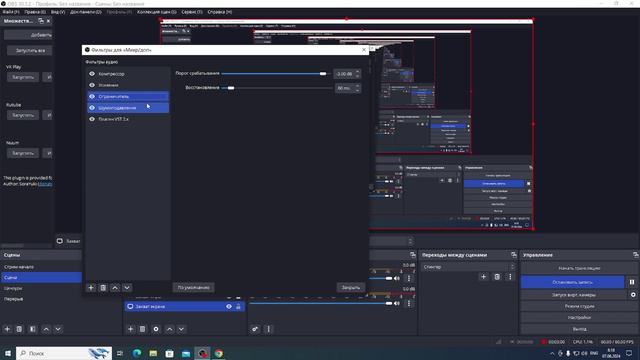Delete scene transition with trash icon
The image size is (640, 360).
497,277
